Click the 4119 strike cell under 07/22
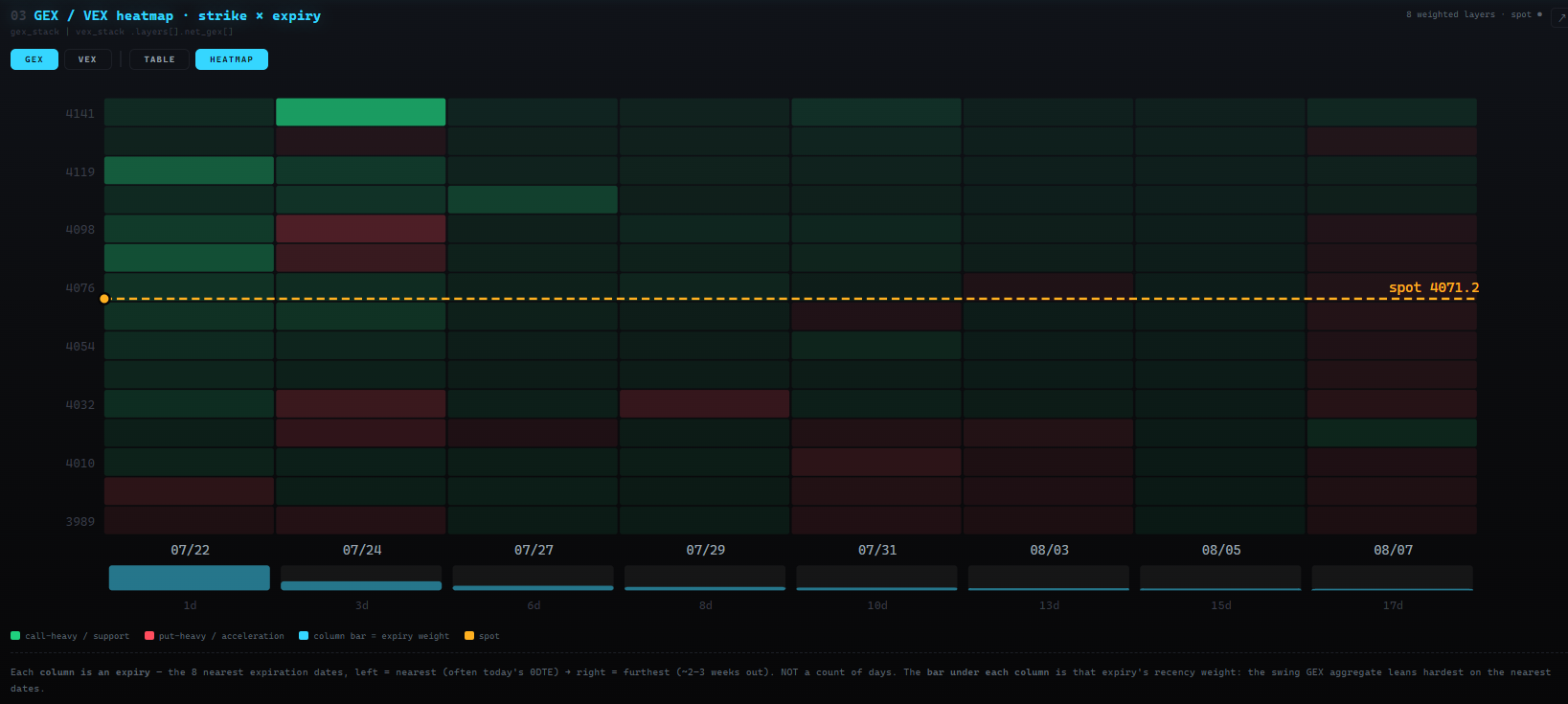The width and height of the screenshot is (1568, 704). [x=190, y=170]
